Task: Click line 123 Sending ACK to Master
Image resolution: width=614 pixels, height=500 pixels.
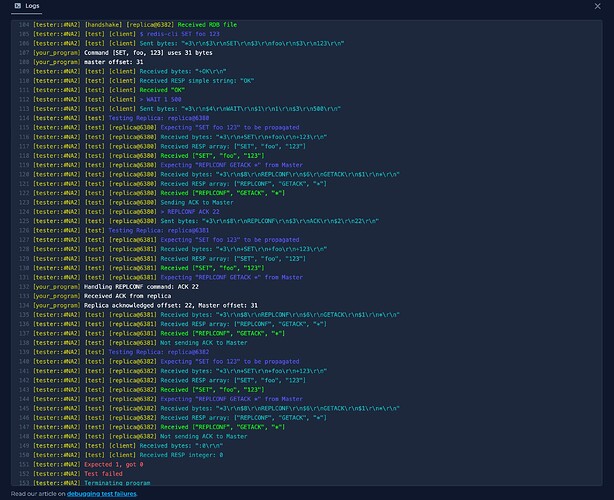Action: (134, 203)
